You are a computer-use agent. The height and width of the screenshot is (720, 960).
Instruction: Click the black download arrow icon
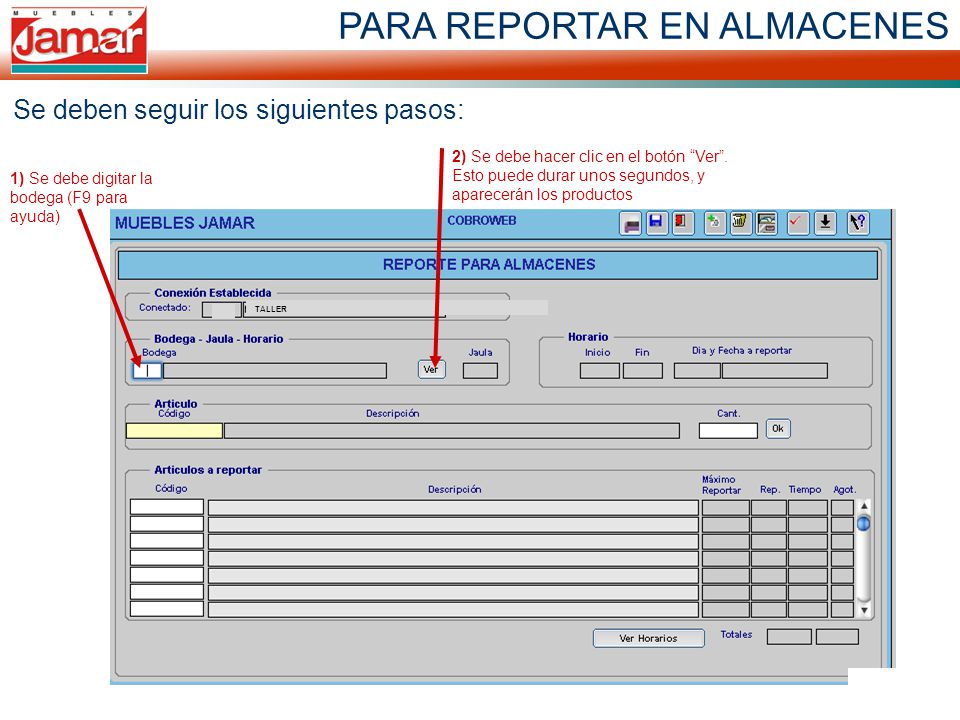(825, 223)
